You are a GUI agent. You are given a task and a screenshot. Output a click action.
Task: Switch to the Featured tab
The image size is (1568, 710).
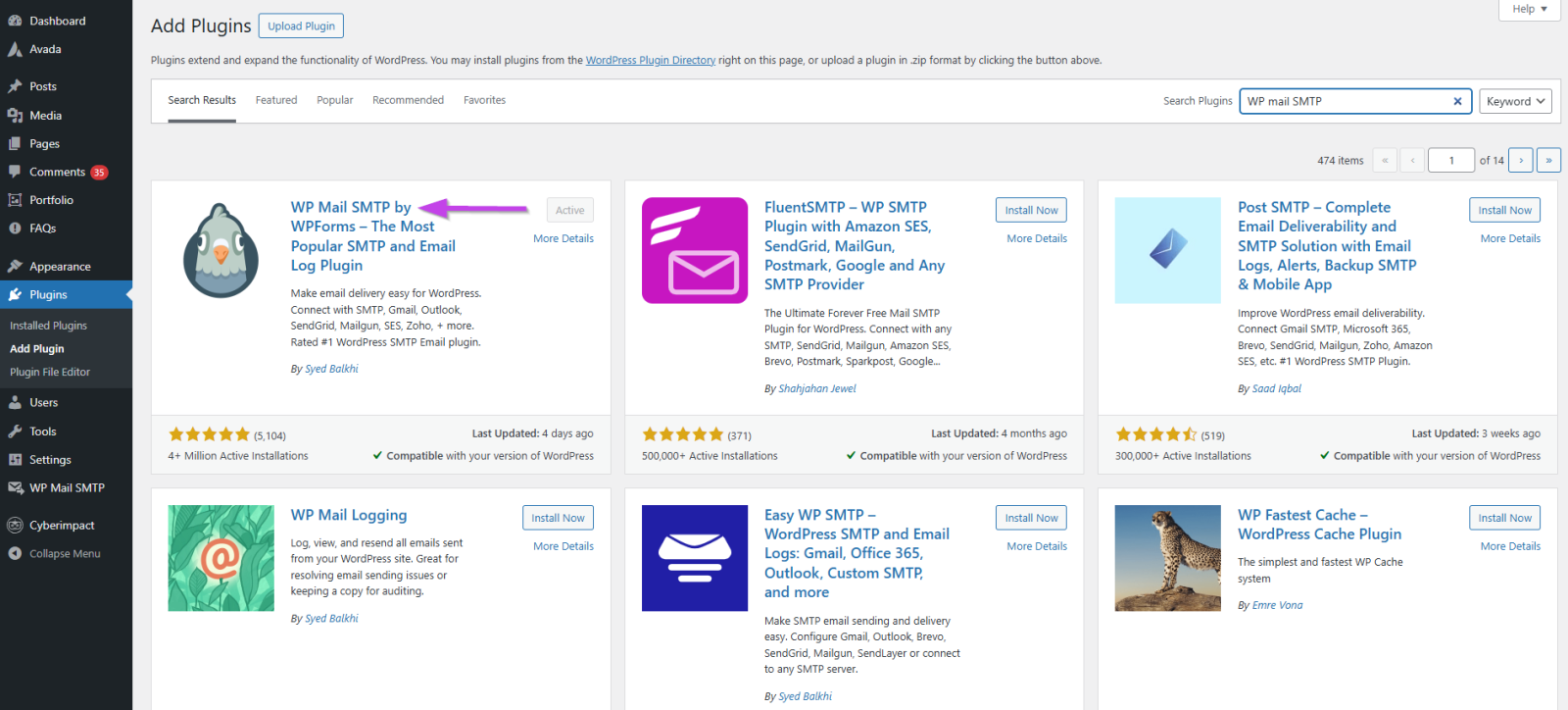[276, 100]
